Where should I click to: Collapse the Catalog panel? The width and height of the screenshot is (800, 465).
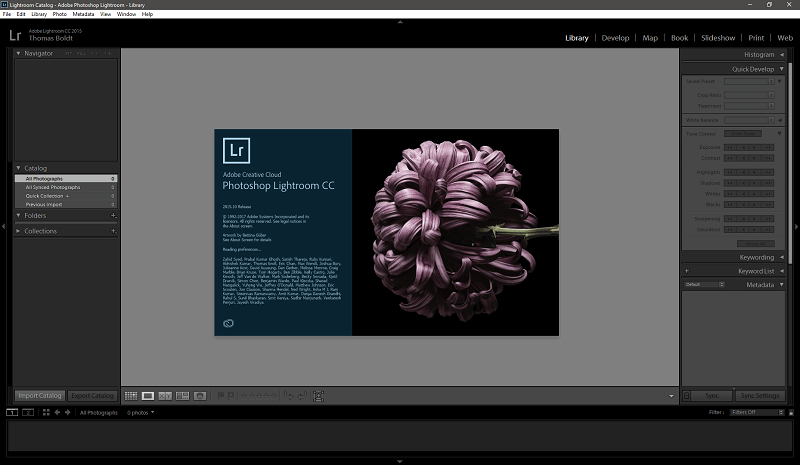coord(18,168)
